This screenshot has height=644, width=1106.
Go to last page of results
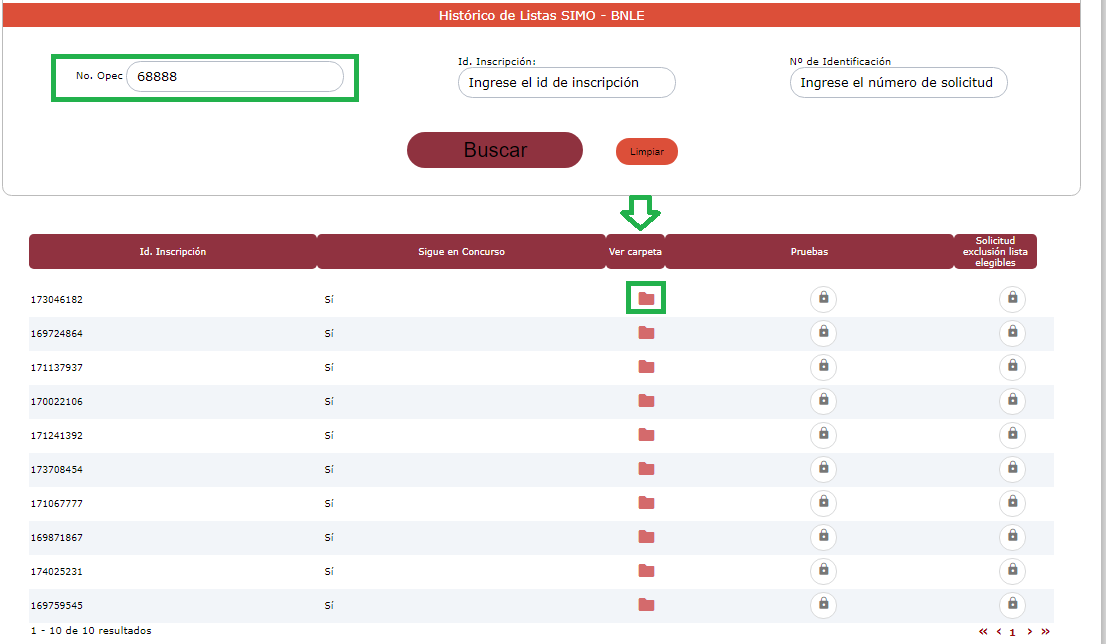coord(1045,632)
